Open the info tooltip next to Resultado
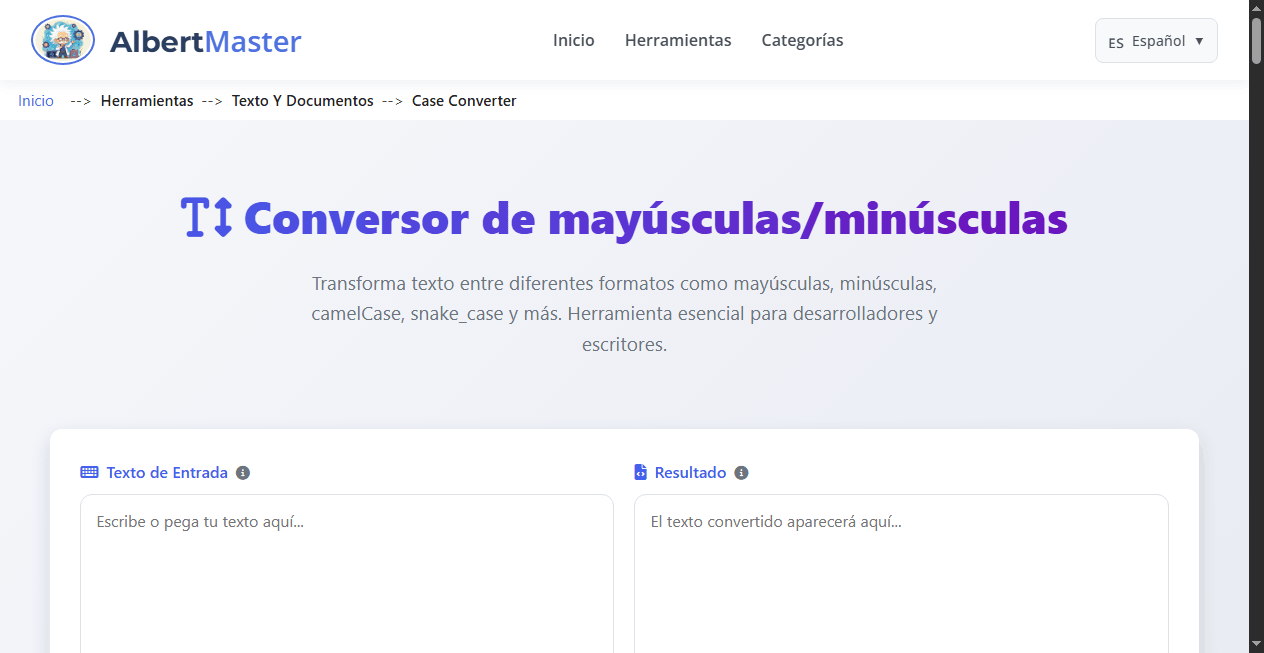Viewport: 1264px width, 653px height. (x=741, y=473)
